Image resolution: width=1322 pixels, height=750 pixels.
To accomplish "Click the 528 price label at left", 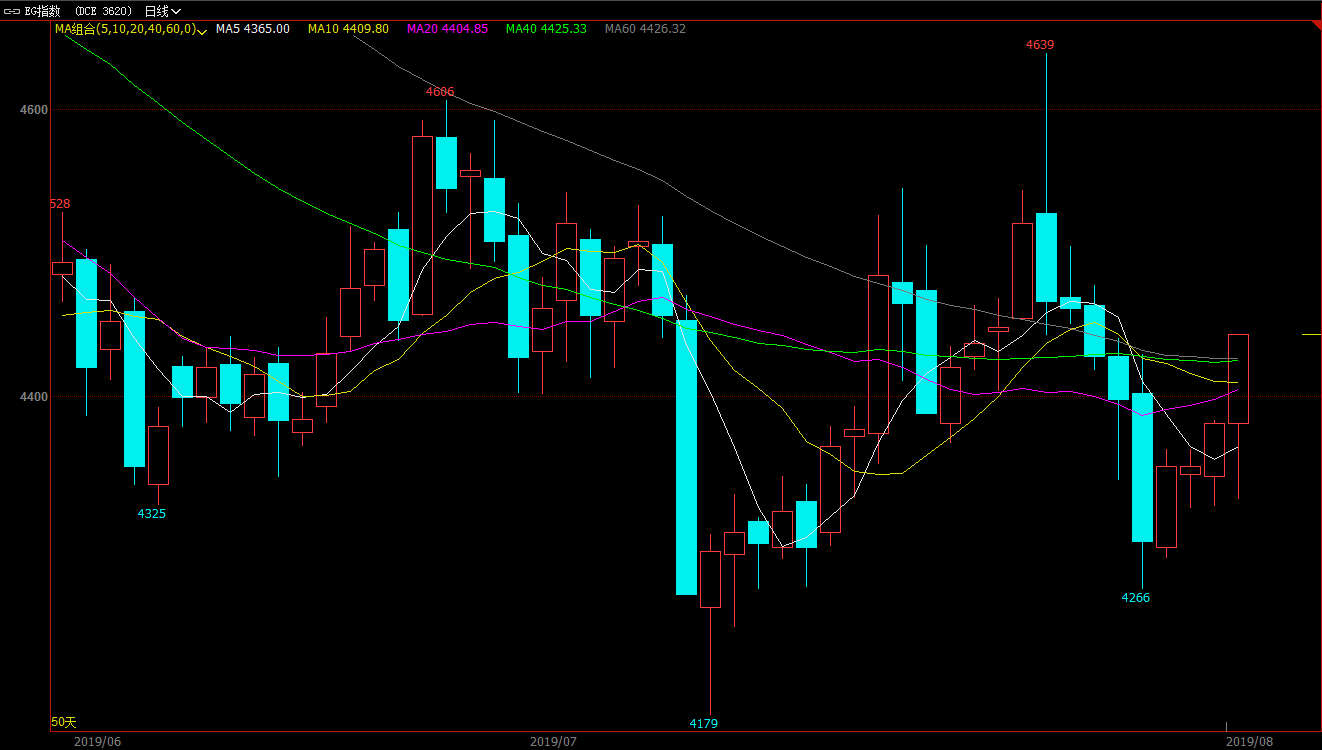I will click(x=61, y=204).
